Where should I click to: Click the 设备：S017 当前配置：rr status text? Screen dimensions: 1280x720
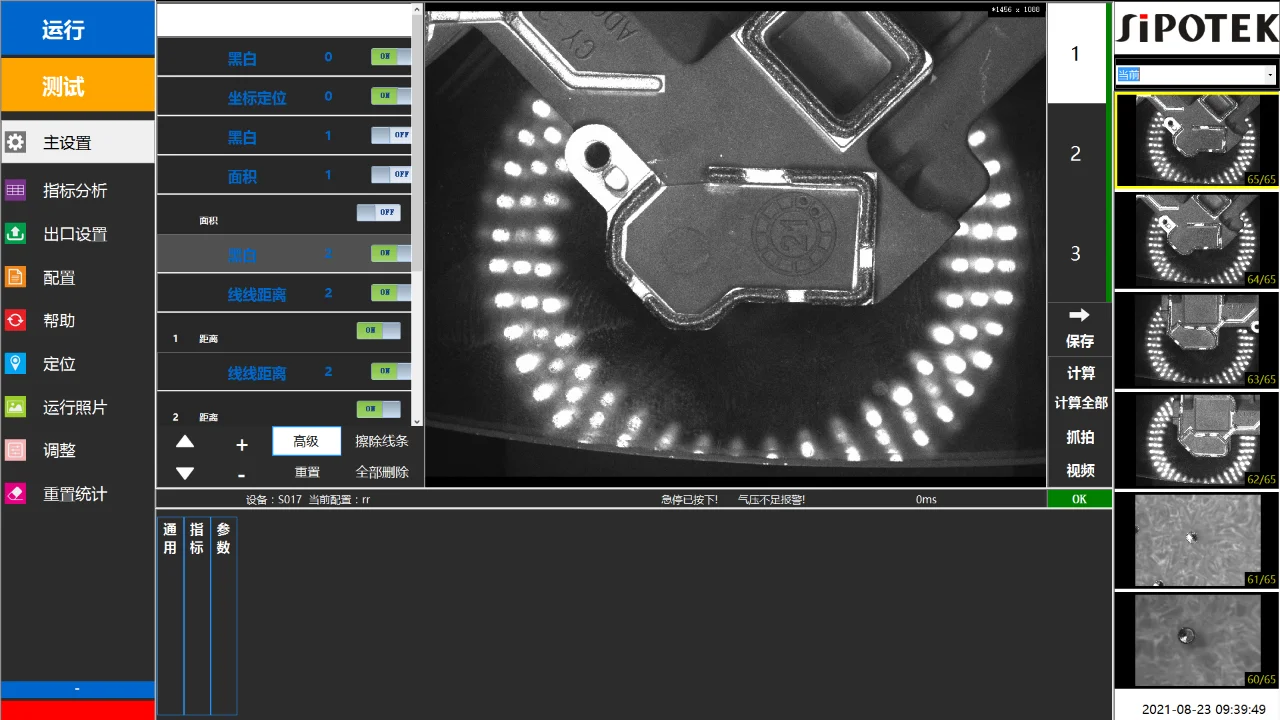pyautogui.click(x=308, y=499)
